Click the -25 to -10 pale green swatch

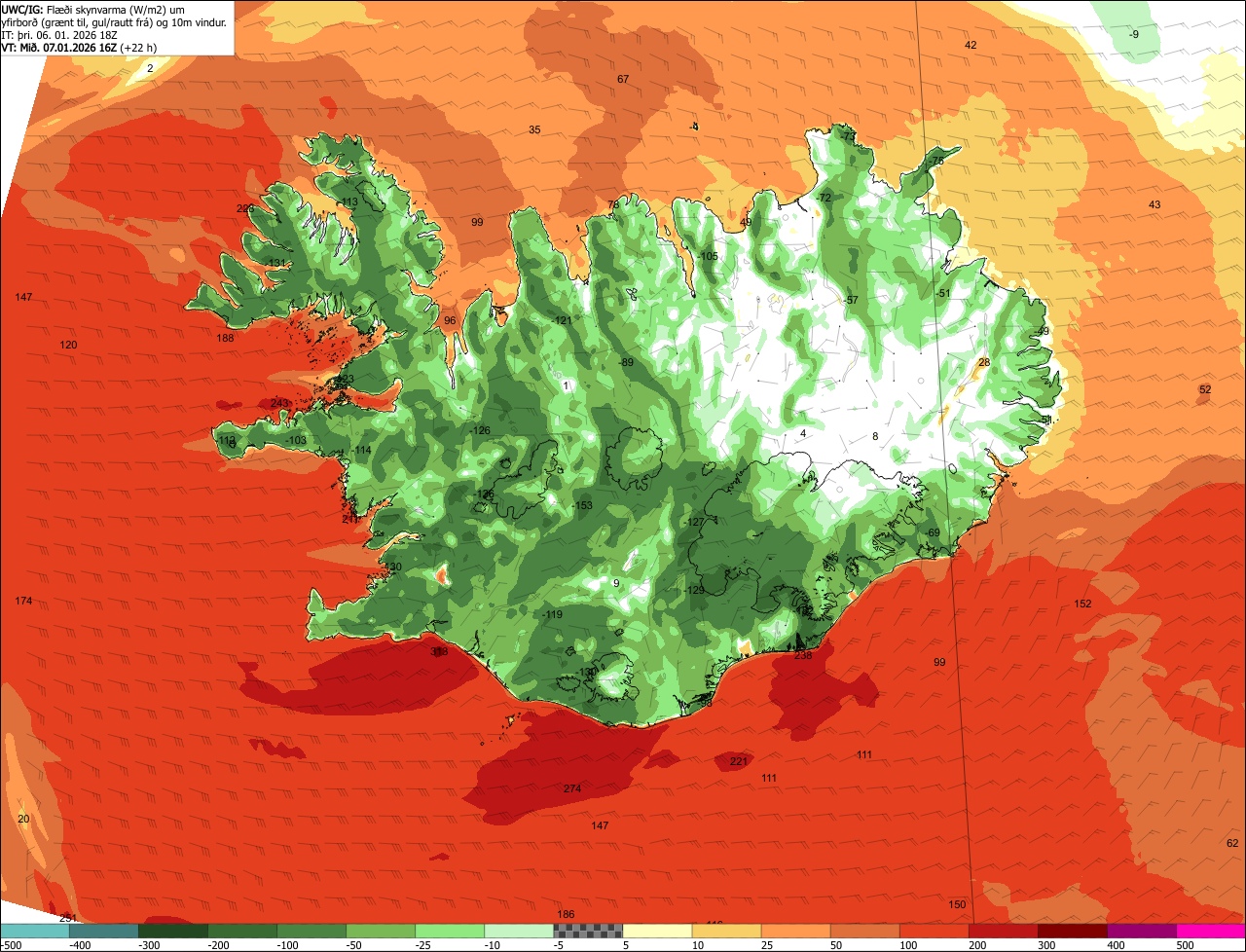pos(449,931)
